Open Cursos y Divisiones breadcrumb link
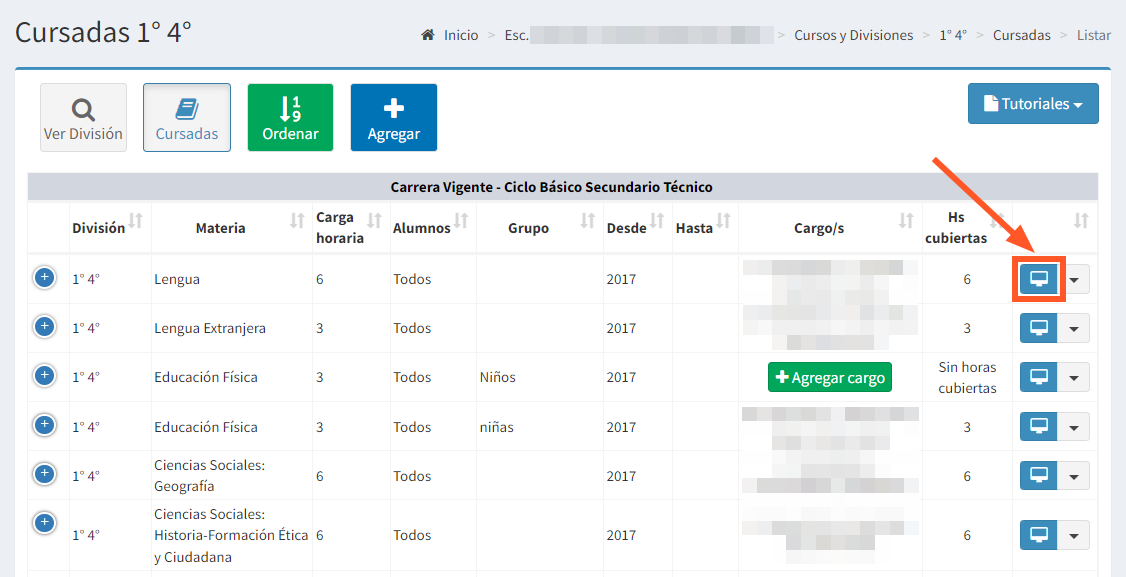The height and width of the screenshot is (577, 1126). (x=853, y=35)
